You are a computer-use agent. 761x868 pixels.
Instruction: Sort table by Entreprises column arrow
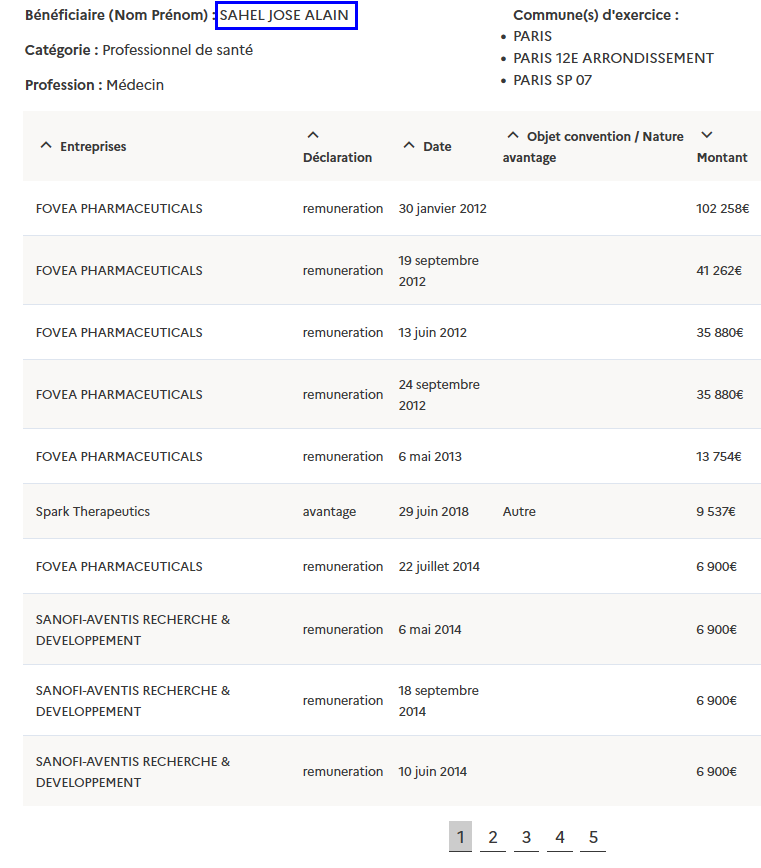[x=45, y=146]
